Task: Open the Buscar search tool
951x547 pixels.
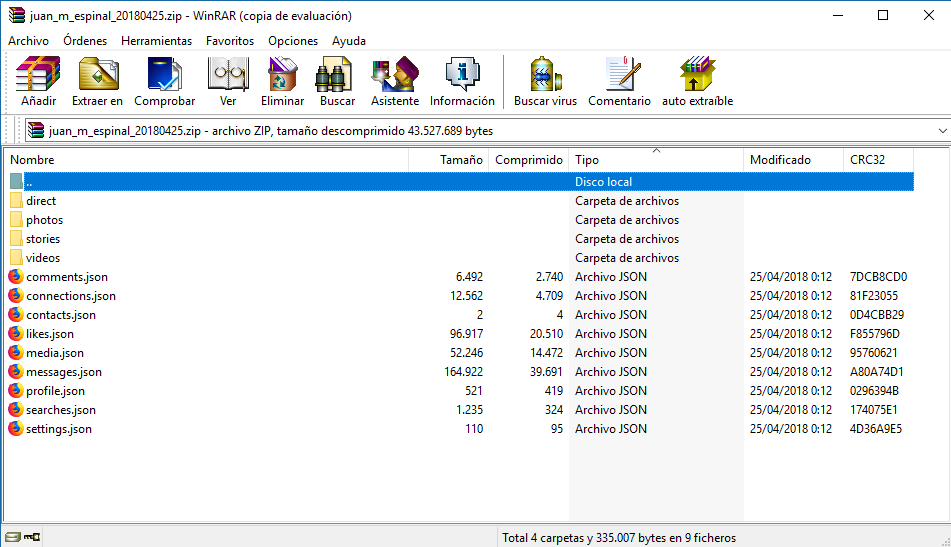Action: pyautogui.click(x=337, y=81)
